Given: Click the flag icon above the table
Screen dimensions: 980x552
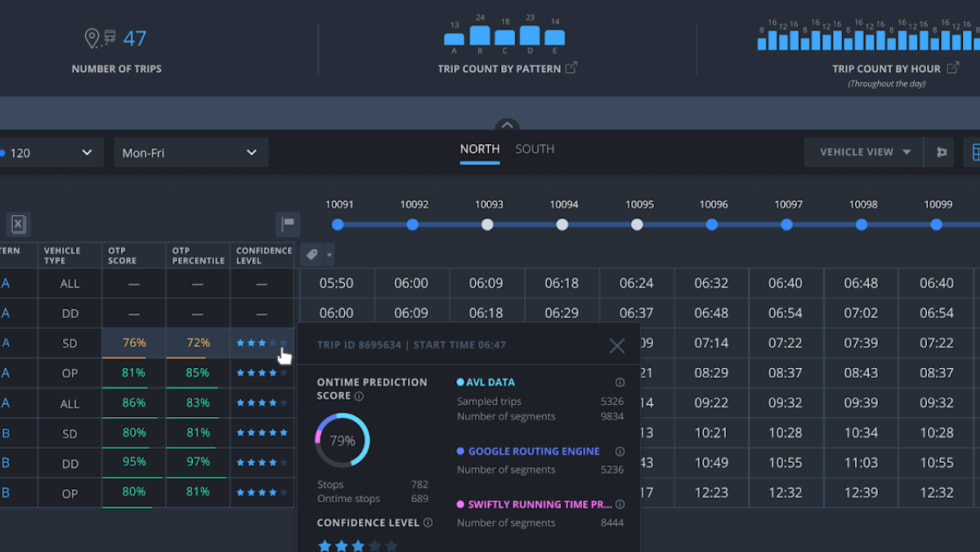Looking at the screenshot, I should [x=287, y=224].
